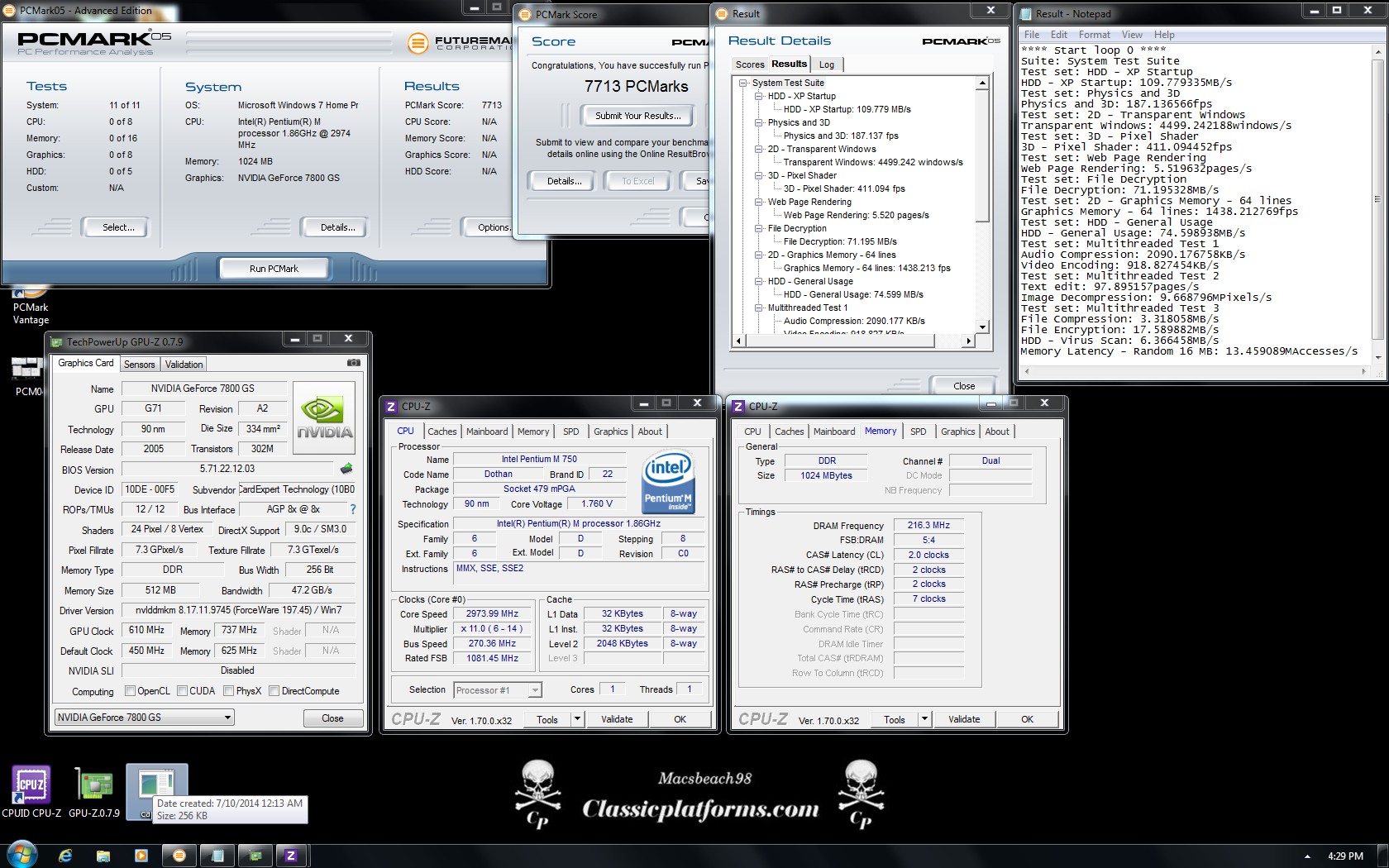Collapse Web Page Rendering tree node
Viewport: 1389px width, 868px height.
pyautogui.click(x=758, y=202)
